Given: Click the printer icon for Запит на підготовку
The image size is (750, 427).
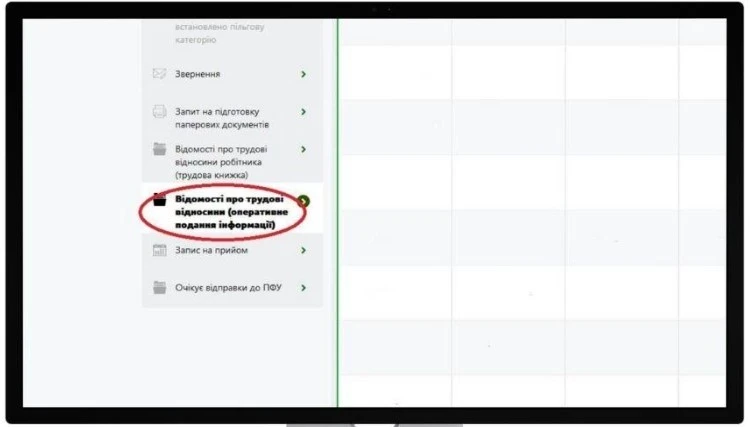Looking at the screenshot, I should pyautogui.click(x=159, y=112).
